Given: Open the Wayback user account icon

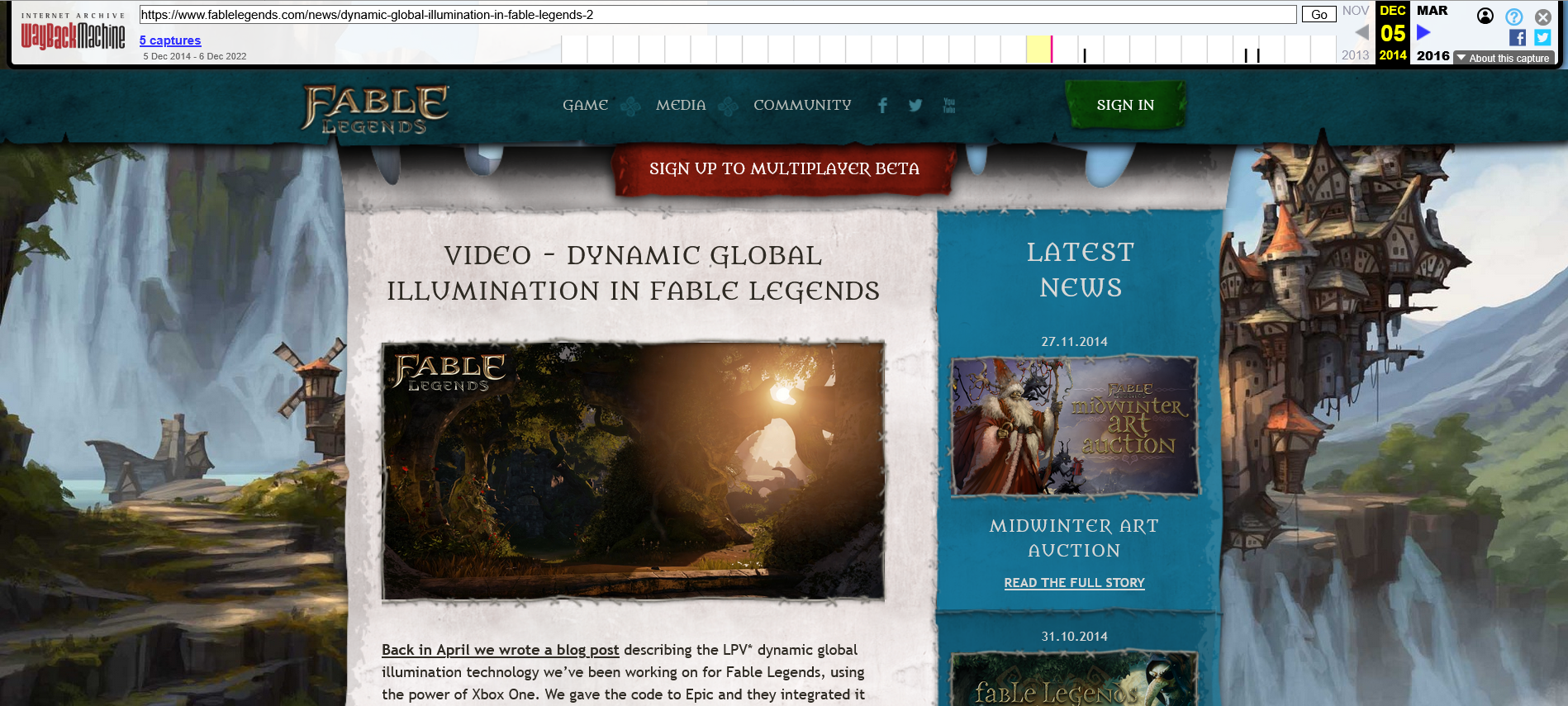Looking at the screenshot, I should pos(1485,16).
